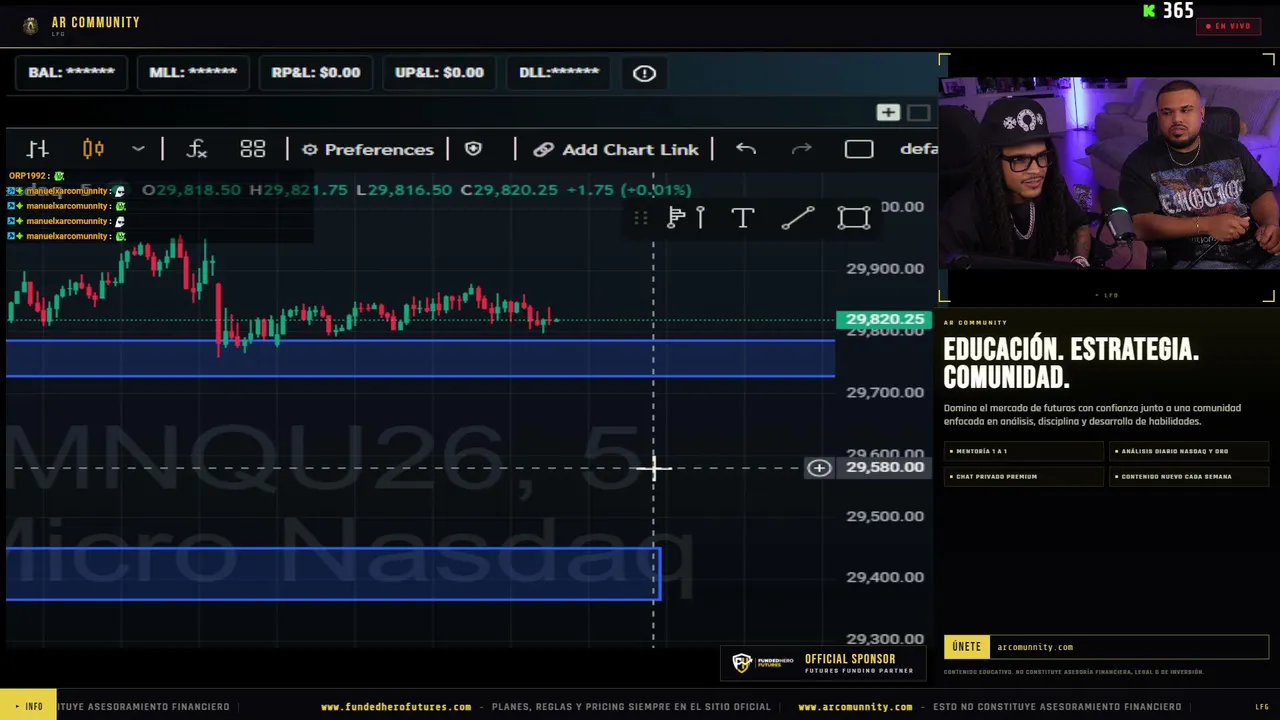Click Add Chart Link
The height and width of the screenshot is (720, 1280).
(x=616, y=149)
